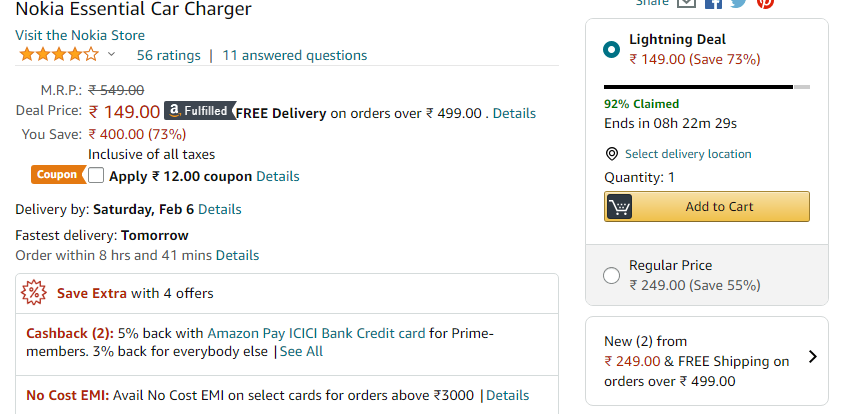Screen dimensions: 841x414
Task: Share product on Facebook
Action: pyautogui.click(x=713, y=3)
